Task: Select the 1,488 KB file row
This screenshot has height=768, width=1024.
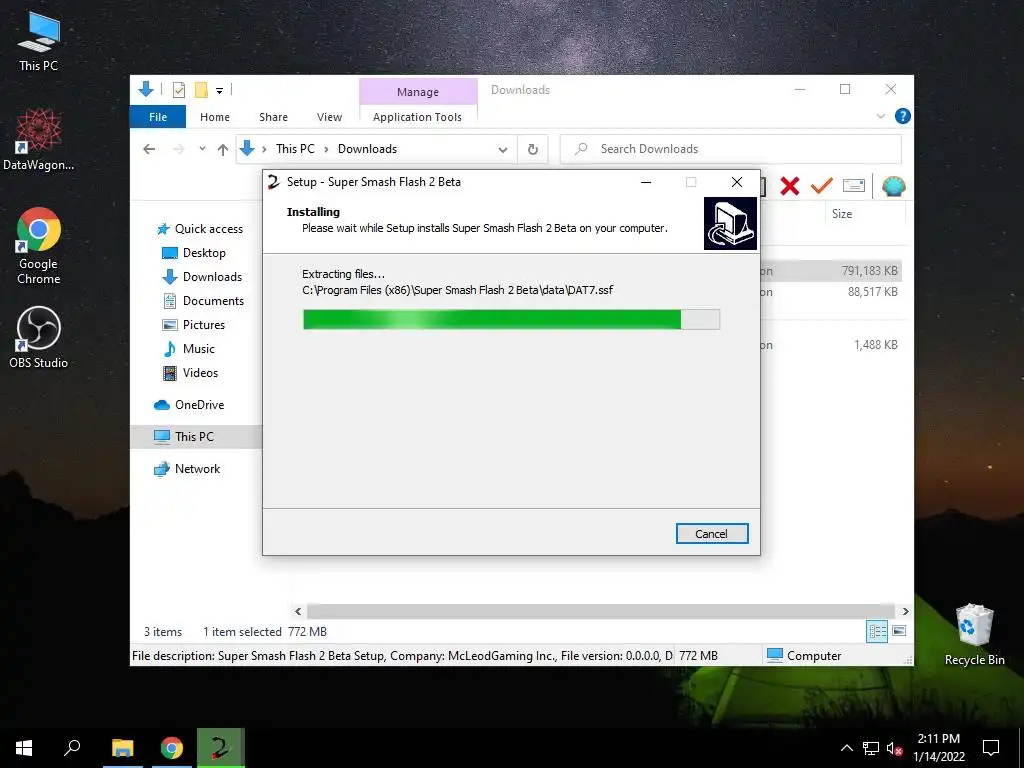Action: 831,345
